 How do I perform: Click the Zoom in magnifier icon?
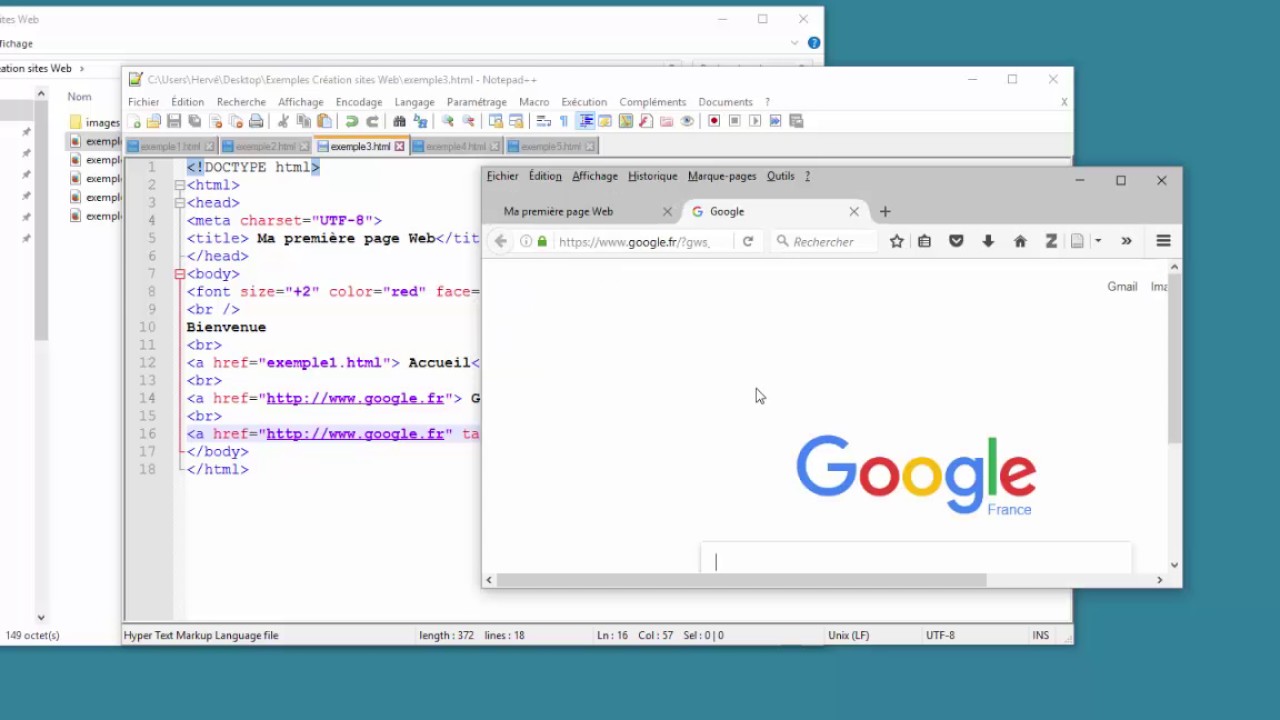447,121
